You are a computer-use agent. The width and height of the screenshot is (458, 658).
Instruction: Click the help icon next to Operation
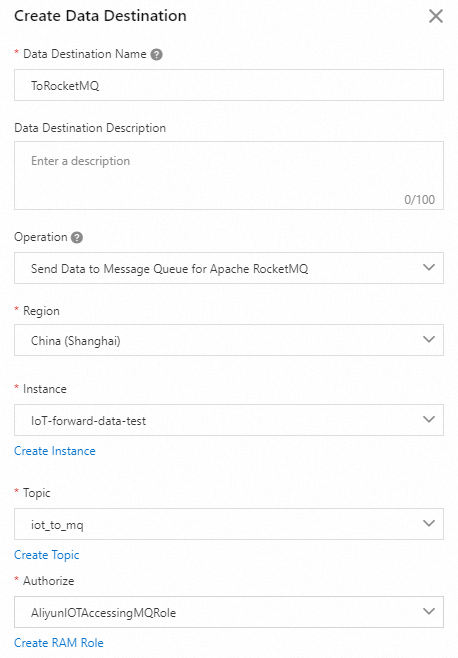[x=77, y=238]
